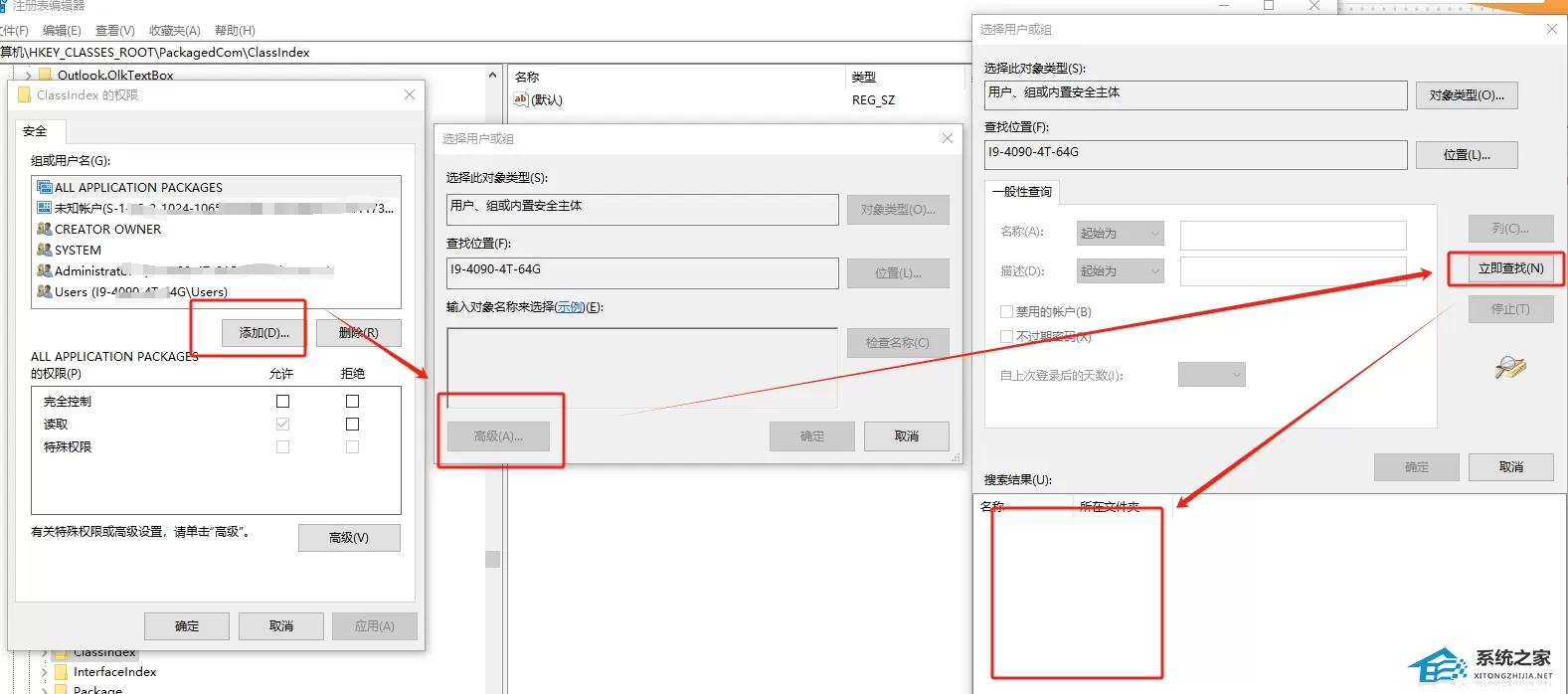Viewport: 1568px width, 694px height.
Task: Open the 收藏夹 menu
Action: click(175, 31)
